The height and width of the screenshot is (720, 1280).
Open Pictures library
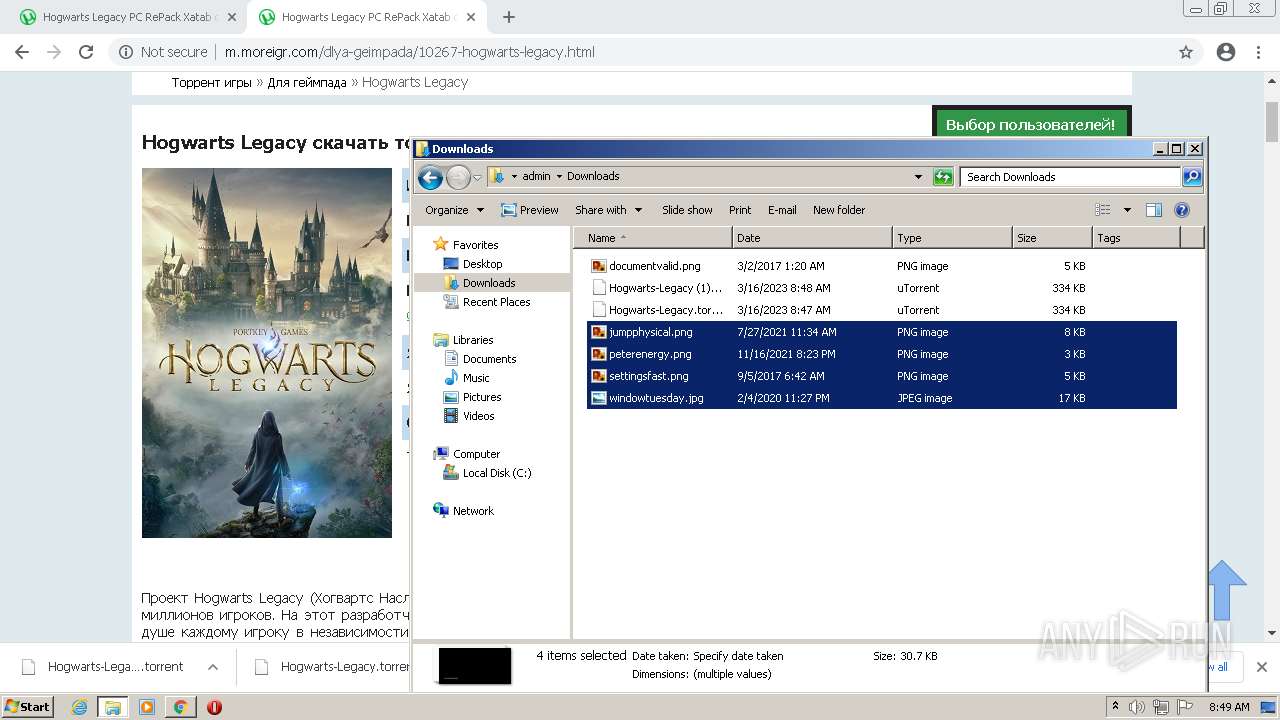[482, 397]
